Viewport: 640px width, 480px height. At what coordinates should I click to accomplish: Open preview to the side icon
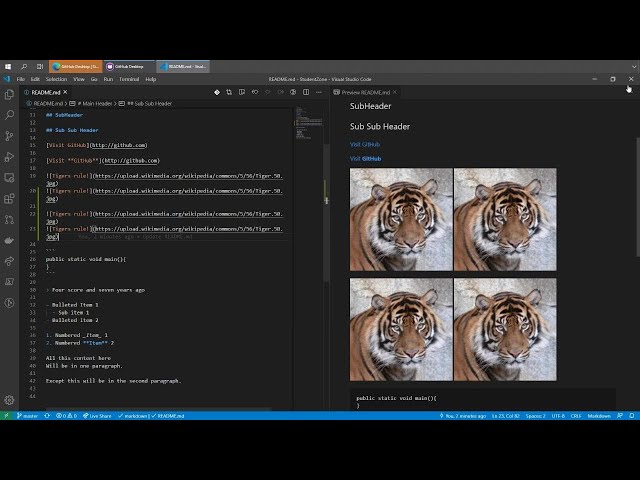tap(242, 92)
